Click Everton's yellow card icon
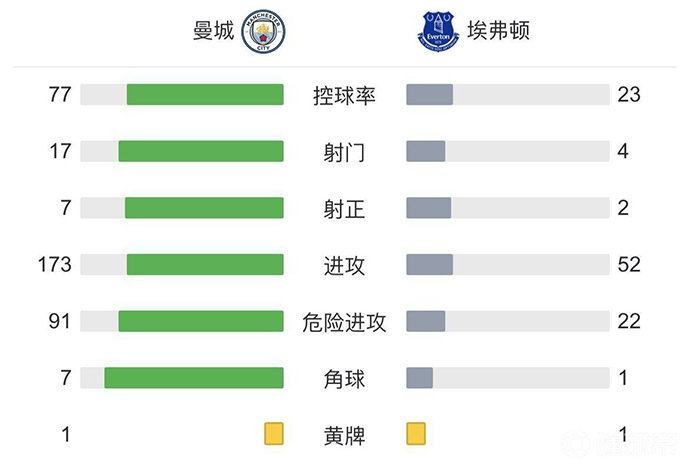 pyautogui.click(x=416, y=434)
